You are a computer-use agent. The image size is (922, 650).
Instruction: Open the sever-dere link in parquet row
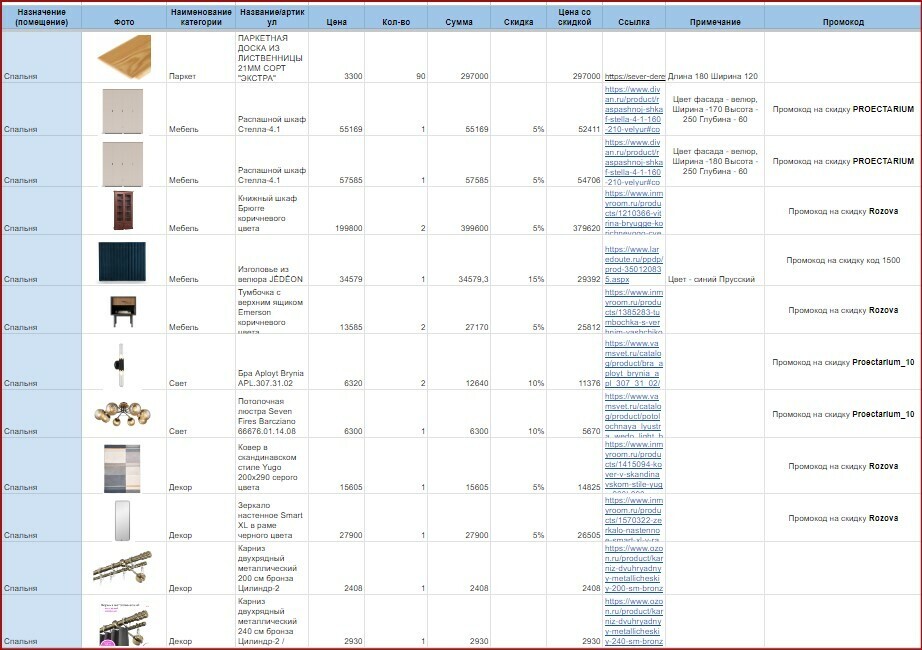pos(634,76)
